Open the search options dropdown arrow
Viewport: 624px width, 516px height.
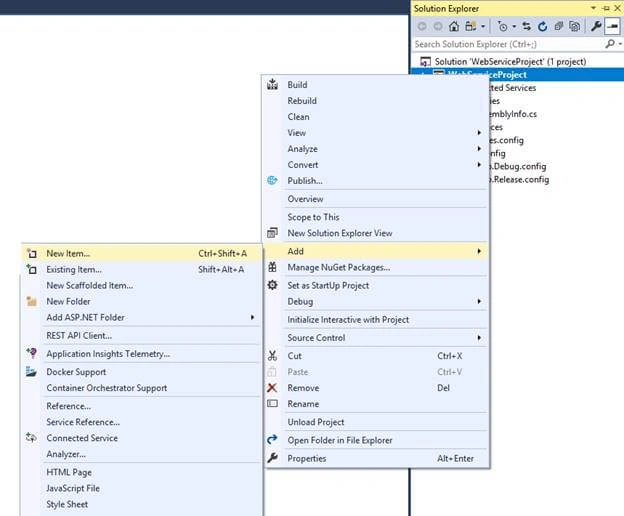point(620,44)
